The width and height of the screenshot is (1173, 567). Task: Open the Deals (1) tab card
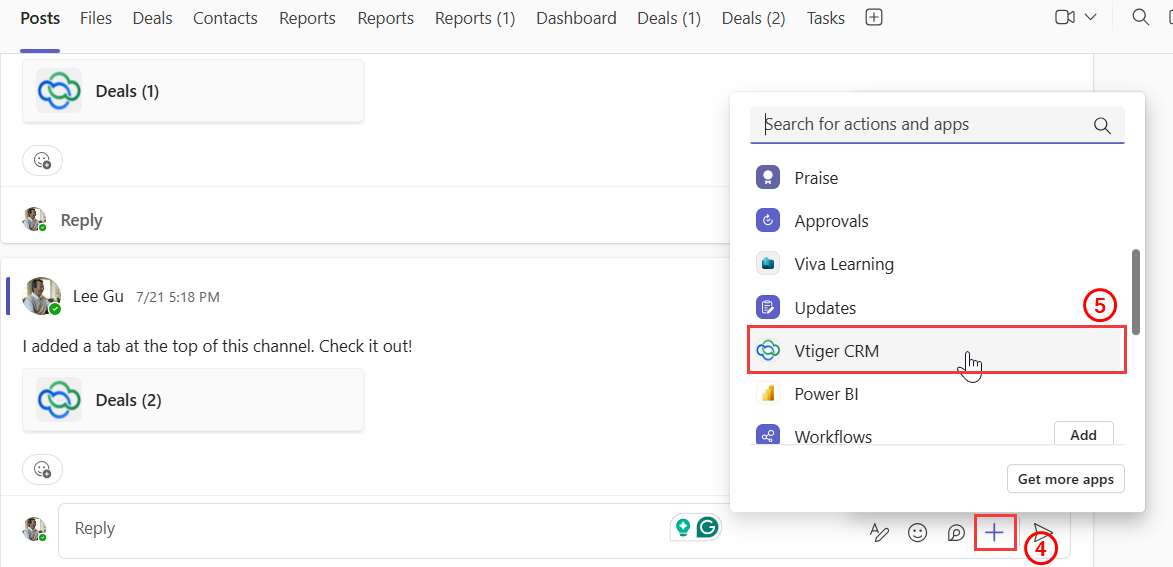193,91
